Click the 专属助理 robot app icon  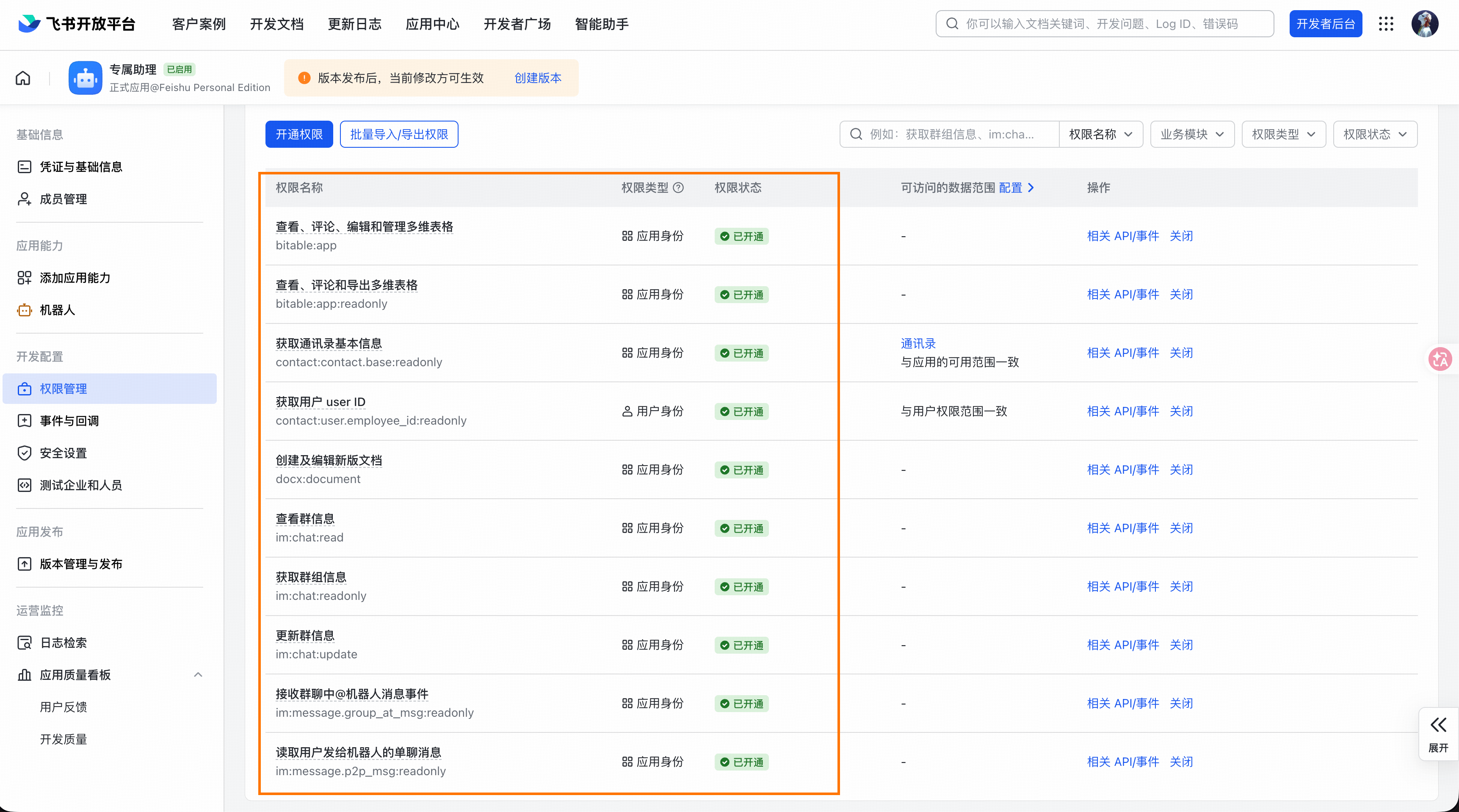click(x=85, y=77)
